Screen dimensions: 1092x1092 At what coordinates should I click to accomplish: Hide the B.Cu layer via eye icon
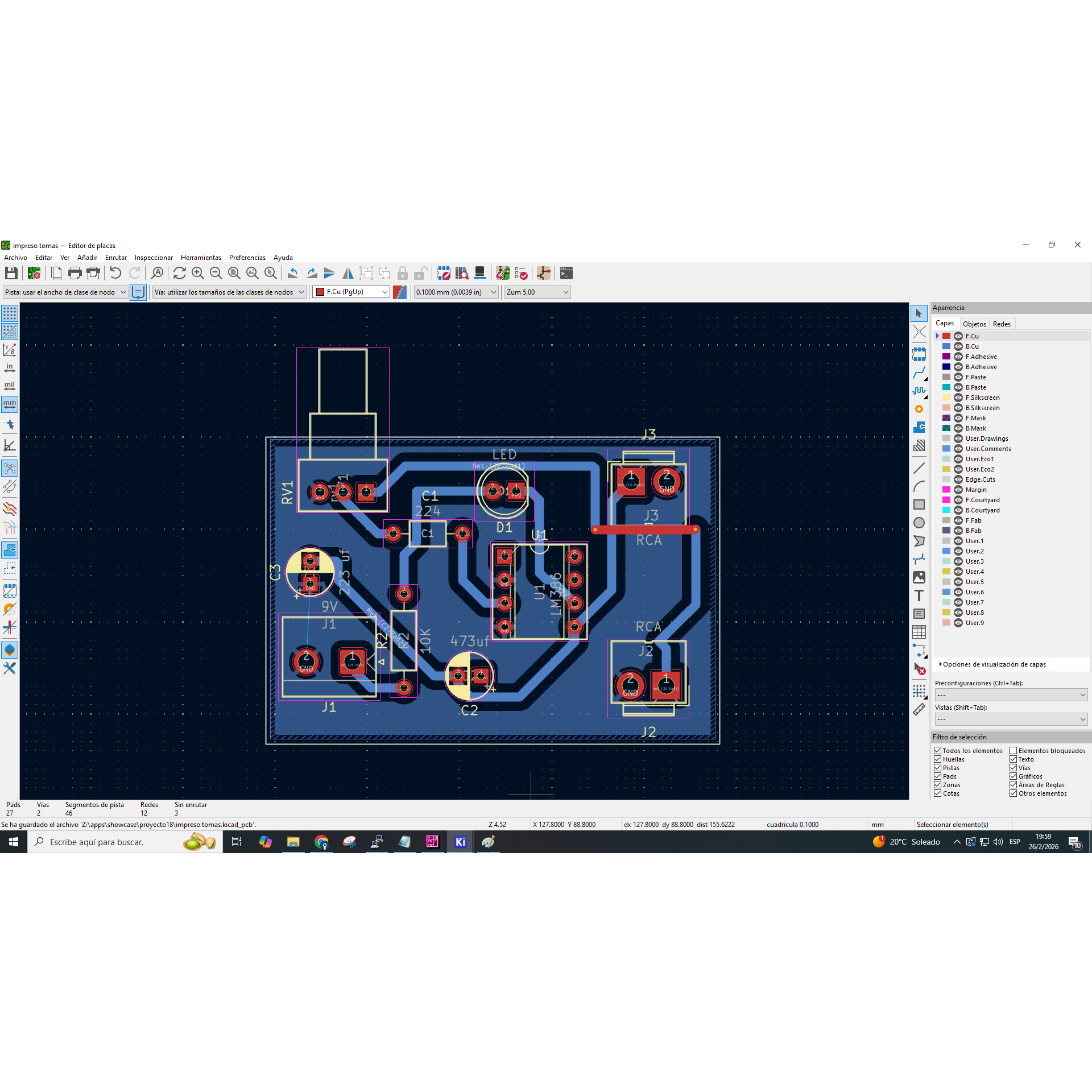(x=958, y=346)
